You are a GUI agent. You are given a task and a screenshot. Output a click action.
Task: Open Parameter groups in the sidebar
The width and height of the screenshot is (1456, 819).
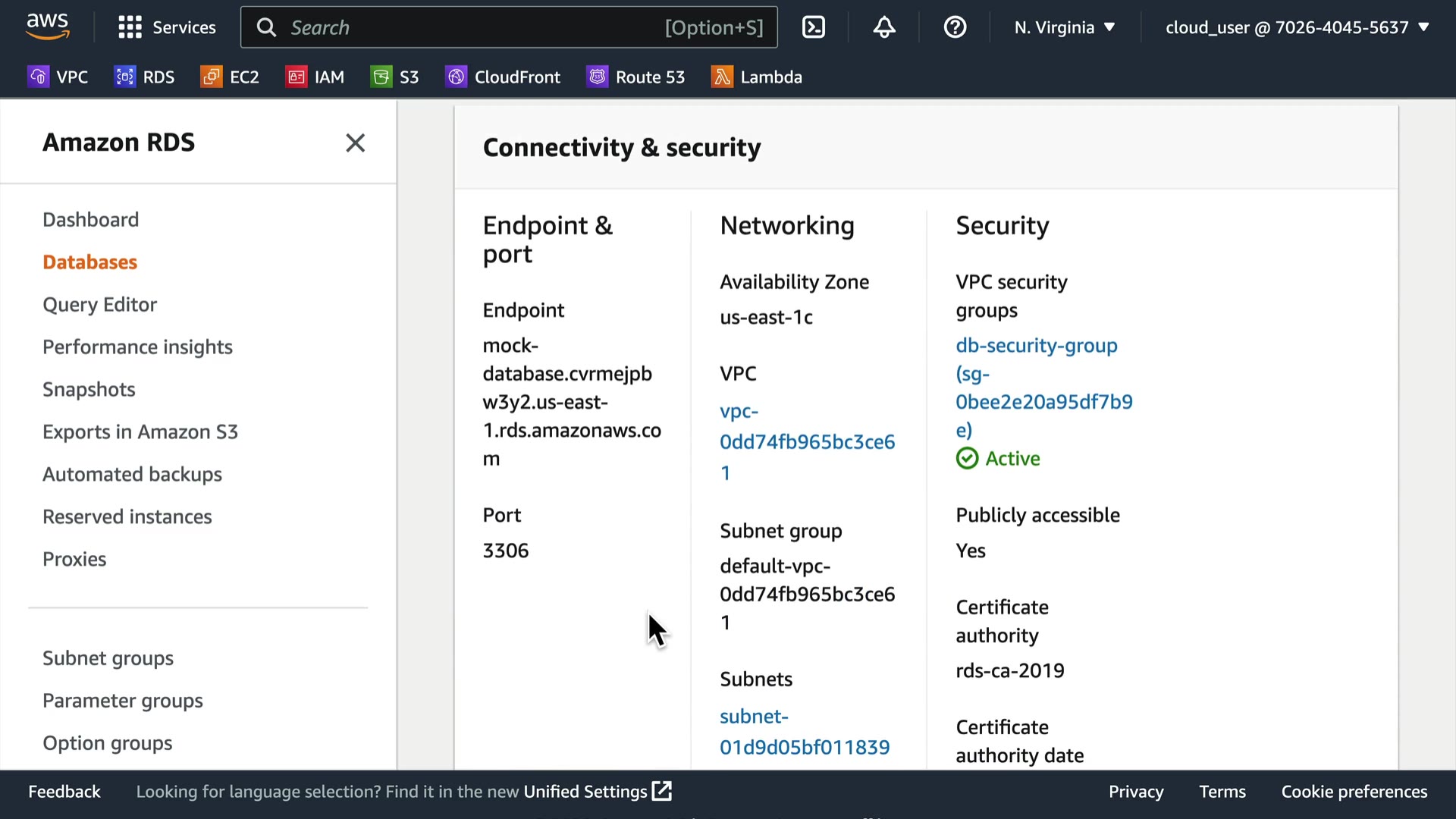(122, 701)
